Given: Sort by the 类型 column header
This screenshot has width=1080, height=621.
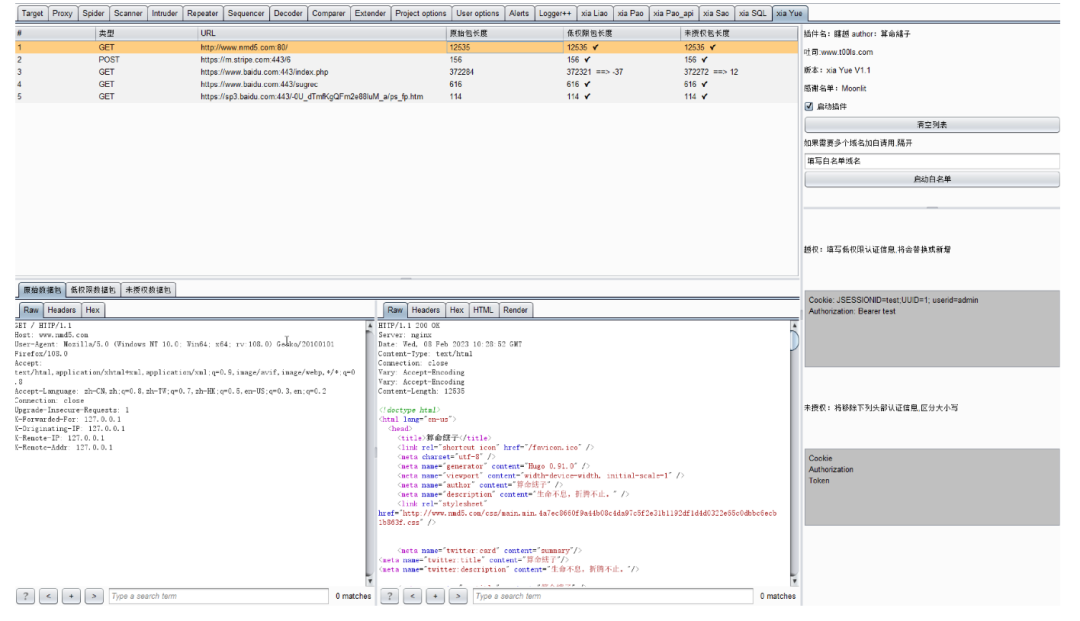Looking at the screenshot, I should 146,33.
